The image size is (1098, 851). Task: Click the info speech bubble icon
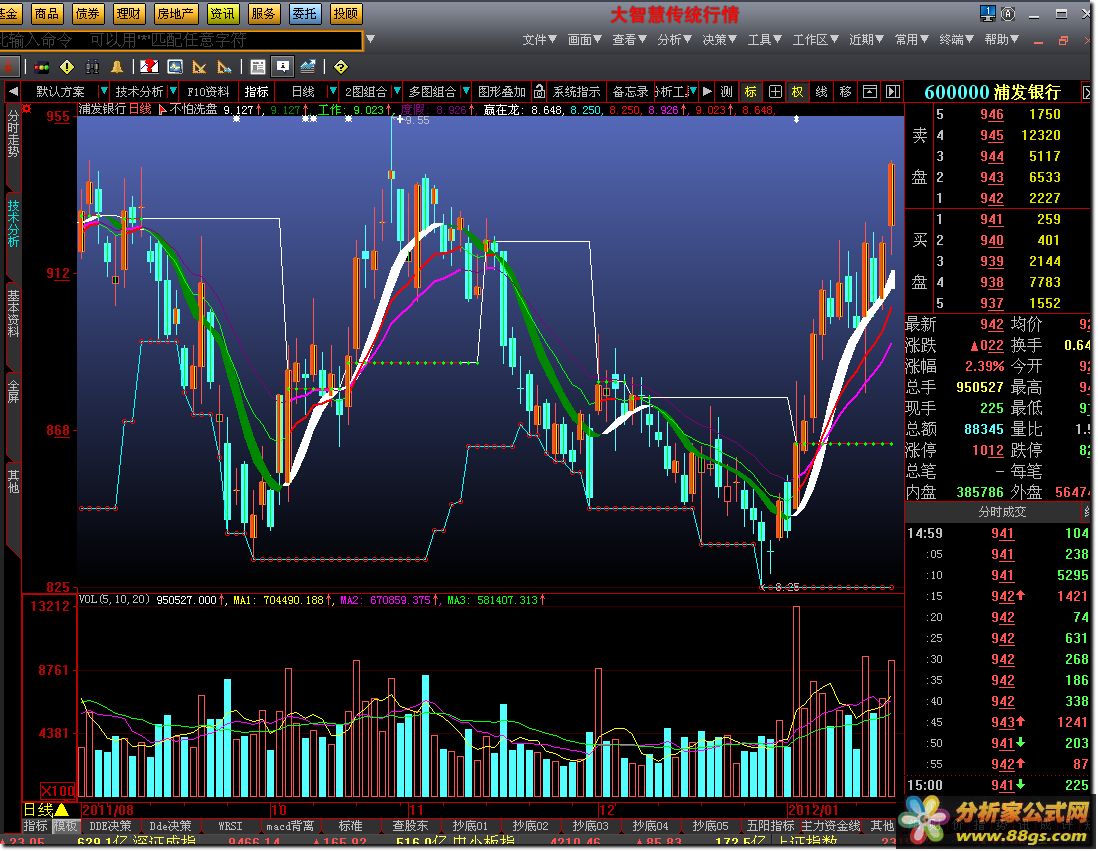(x=283, y=67)
